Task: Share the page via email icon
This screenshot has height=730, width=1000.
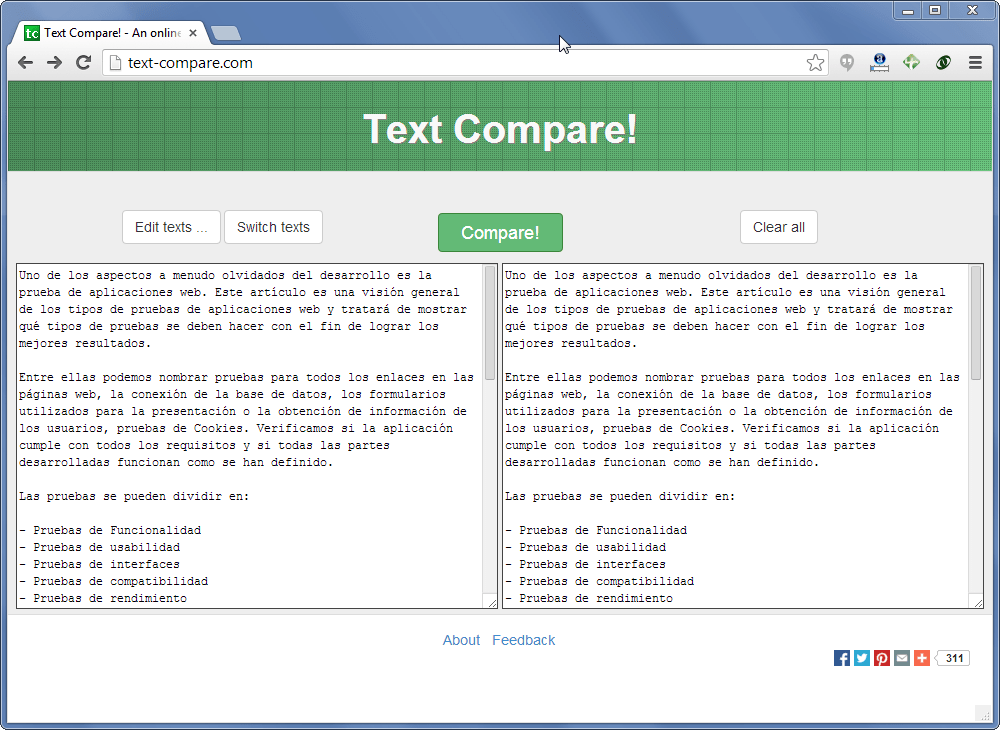Action: click(901, 658)
